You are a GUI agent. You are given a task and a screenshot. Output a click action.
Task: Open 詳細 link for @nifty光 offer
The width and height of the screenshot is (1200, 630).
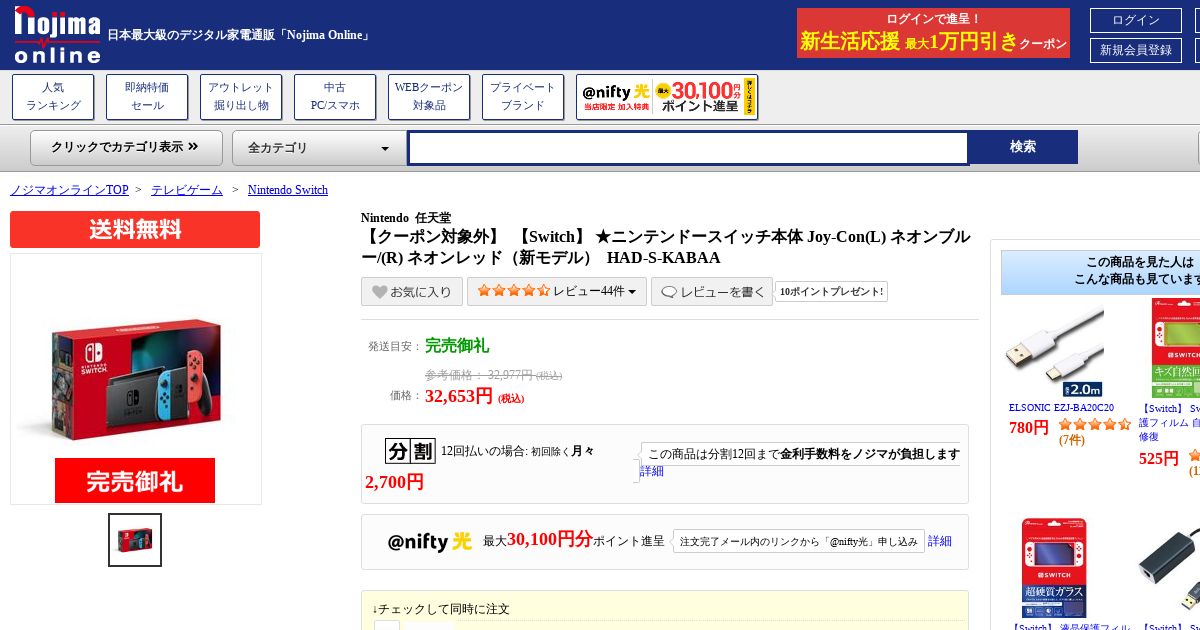(x=940, y=541)
